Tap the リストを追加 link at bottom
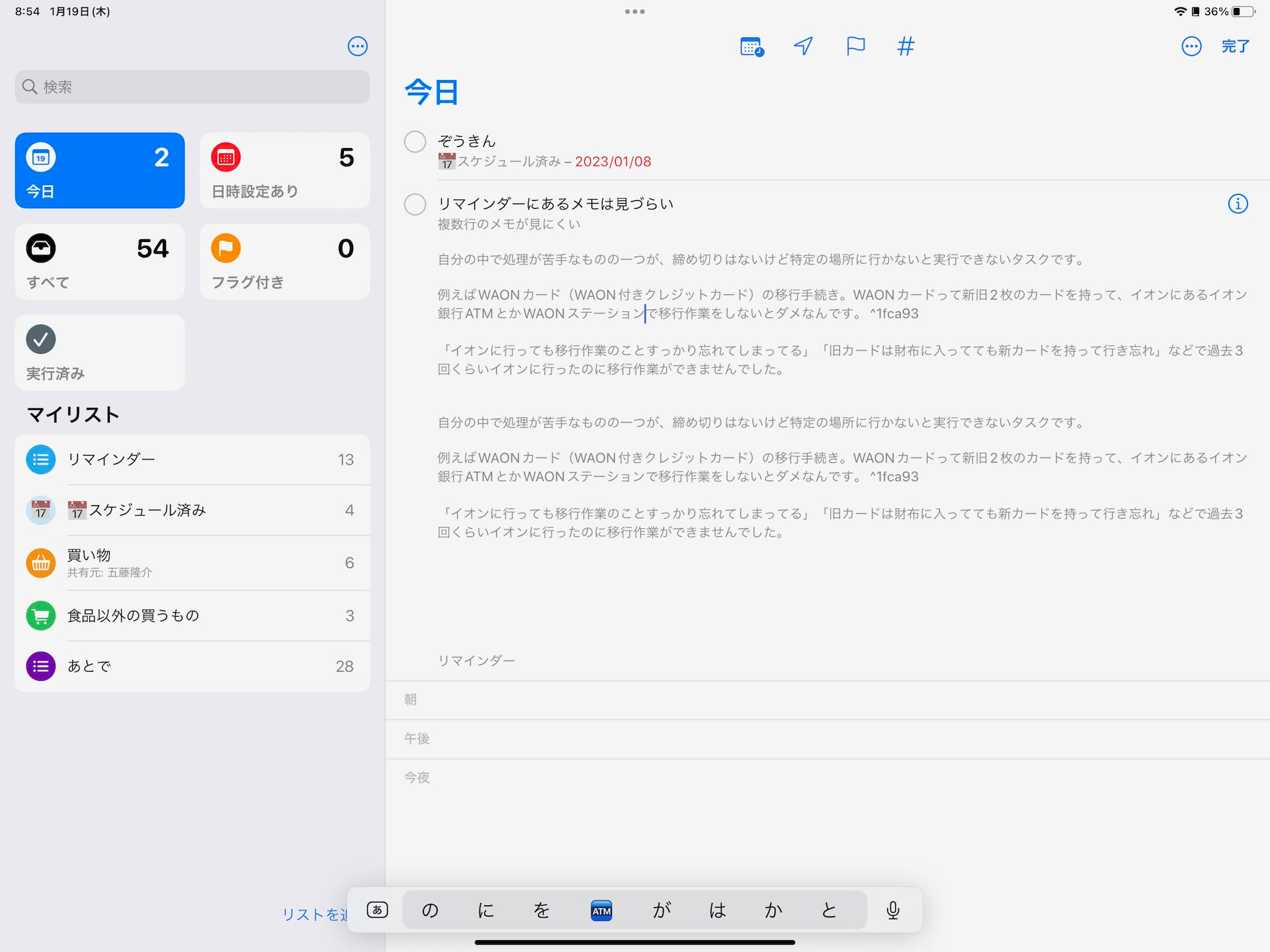Viewport: 1270px width, 952px height. (x=315, y=914)
